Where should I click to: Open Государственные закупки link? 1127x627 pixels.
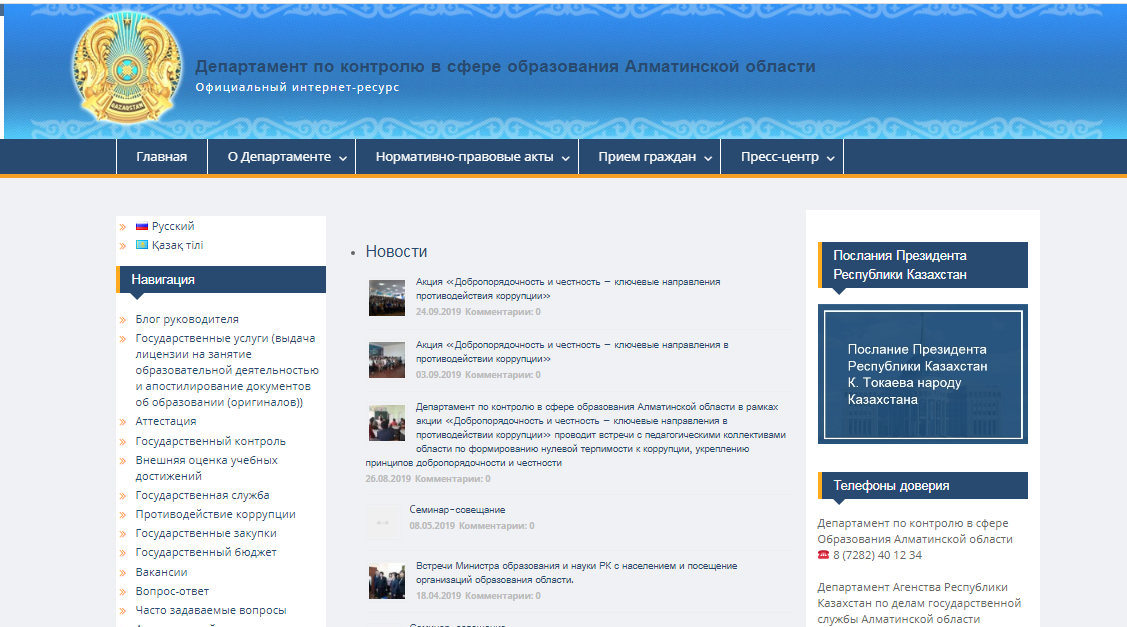pos(206,534)
